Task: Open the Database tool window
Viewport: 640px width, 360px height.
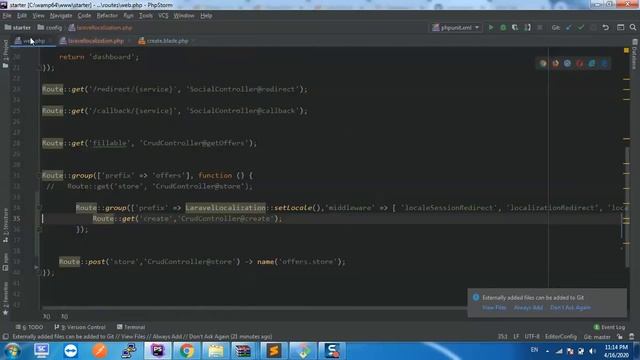Action: point(635,54)
